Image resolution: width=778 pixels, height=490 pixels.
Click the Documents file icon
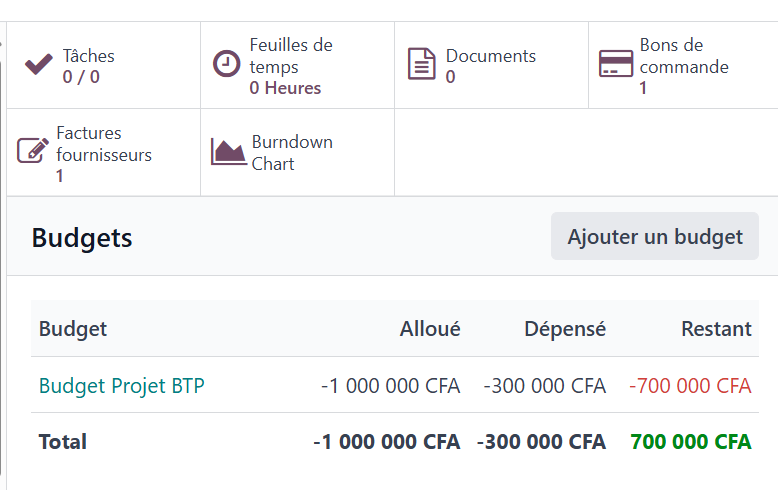(422, 64)
